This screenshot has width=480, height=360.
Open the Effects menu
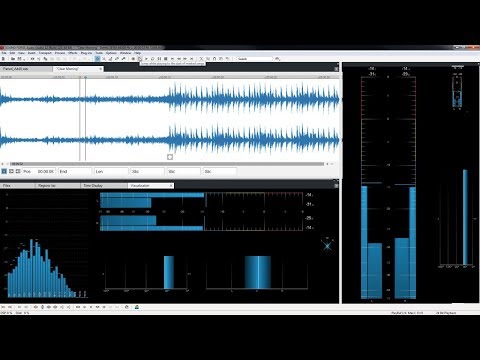73,53
